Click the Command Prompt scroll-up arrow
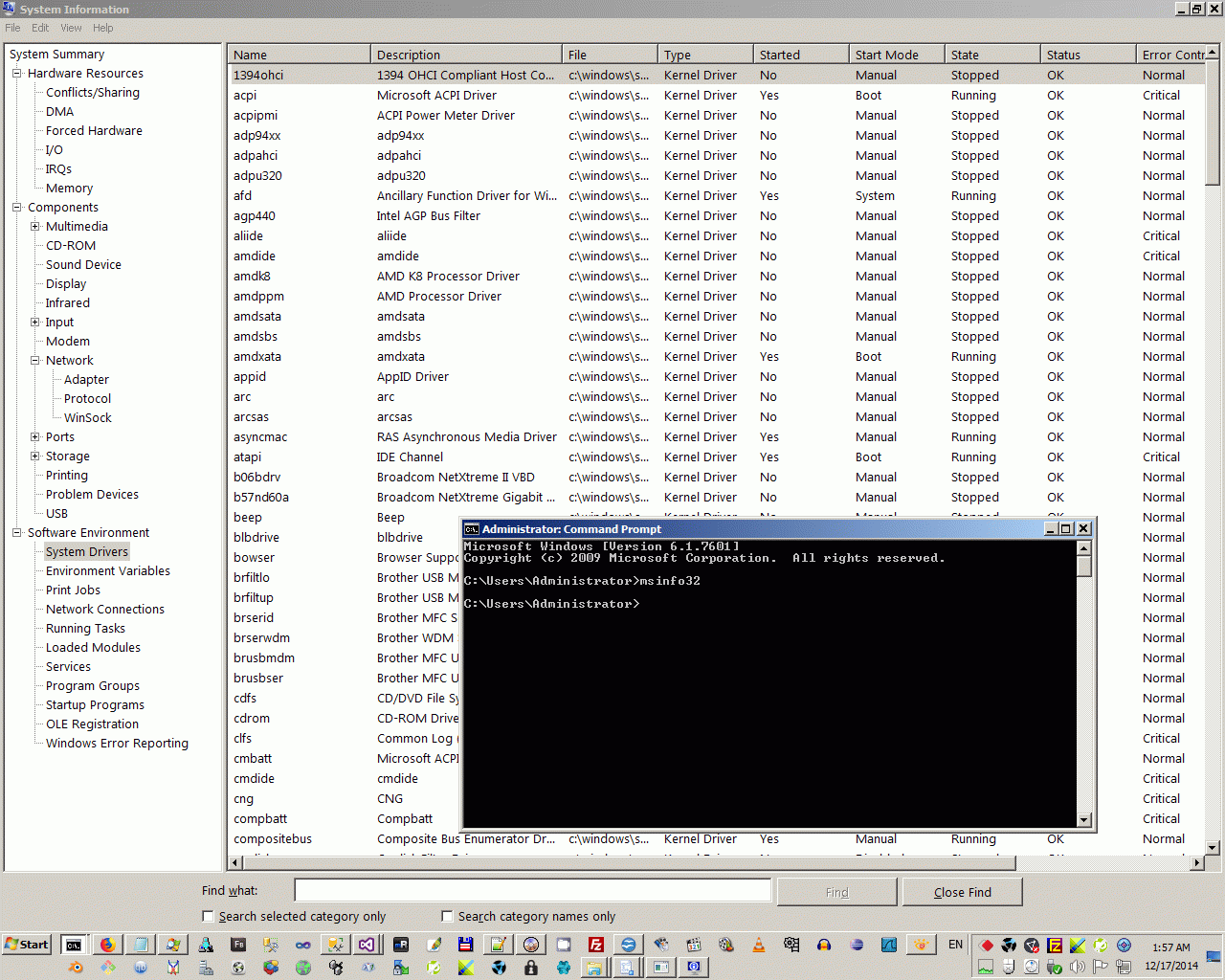The image size is (1225, 980). point(1084,548)
